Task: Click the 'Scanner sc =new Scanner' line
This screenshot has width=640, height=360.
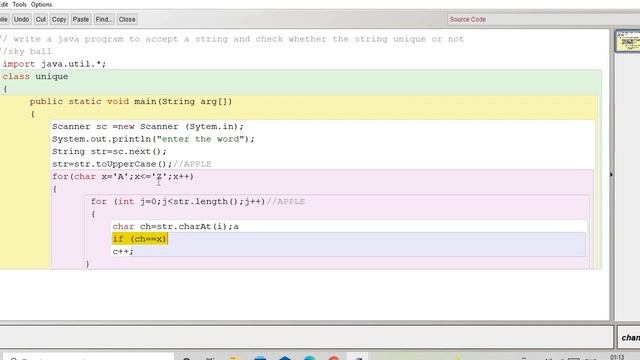Action: point(148,127)
